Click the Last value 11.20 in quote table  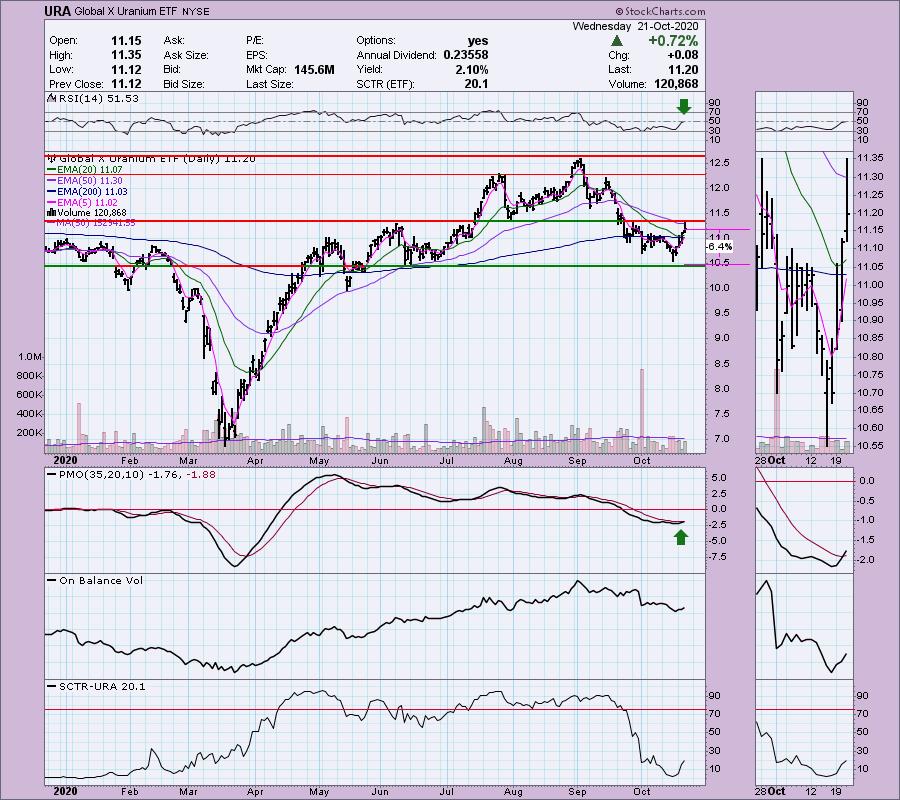[x=683, y=69]
